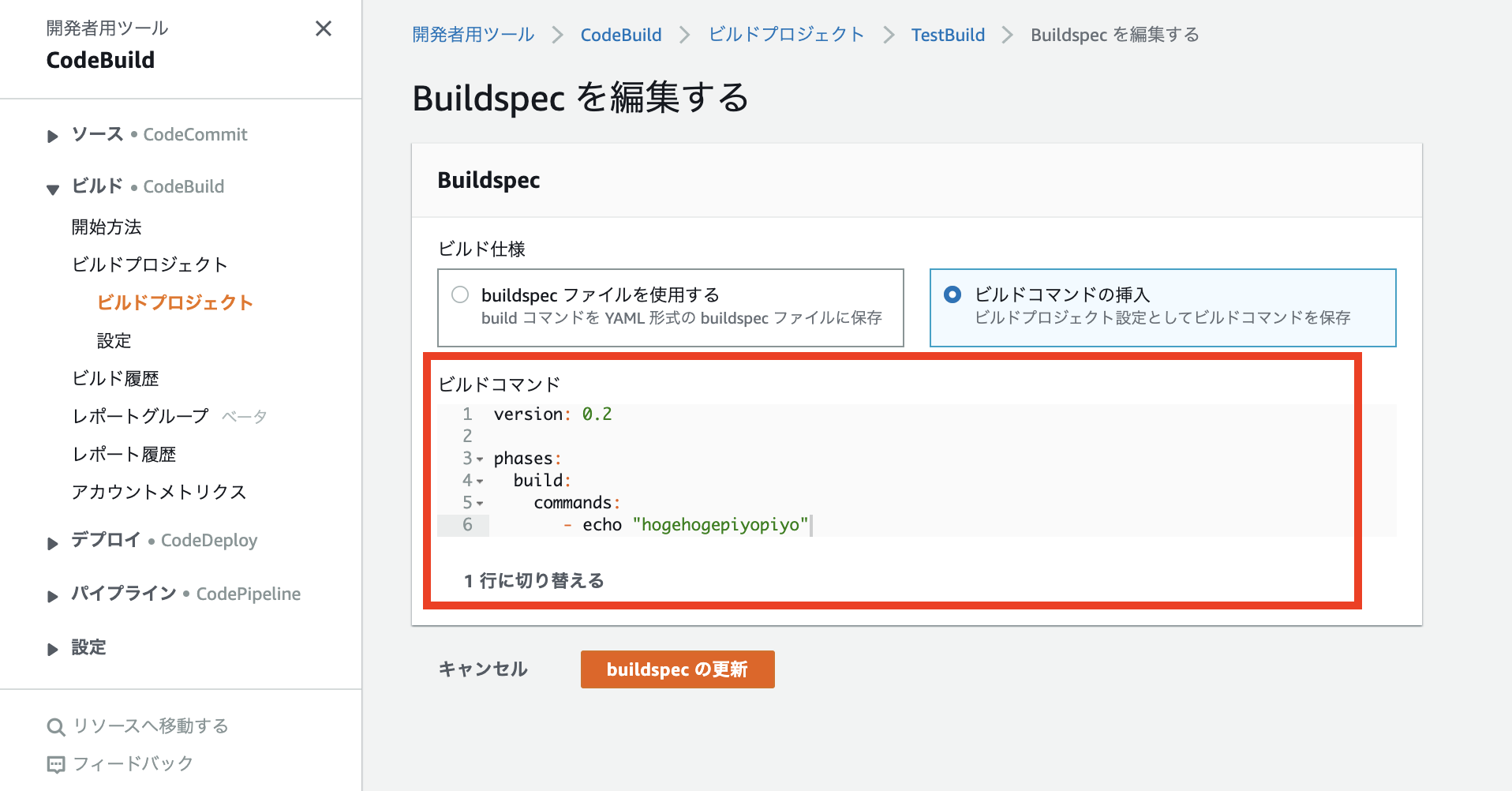Collapse the ビルド CodeBuild section
Image resolution: width=1512 pixels, height=791 pixels.
53,189
